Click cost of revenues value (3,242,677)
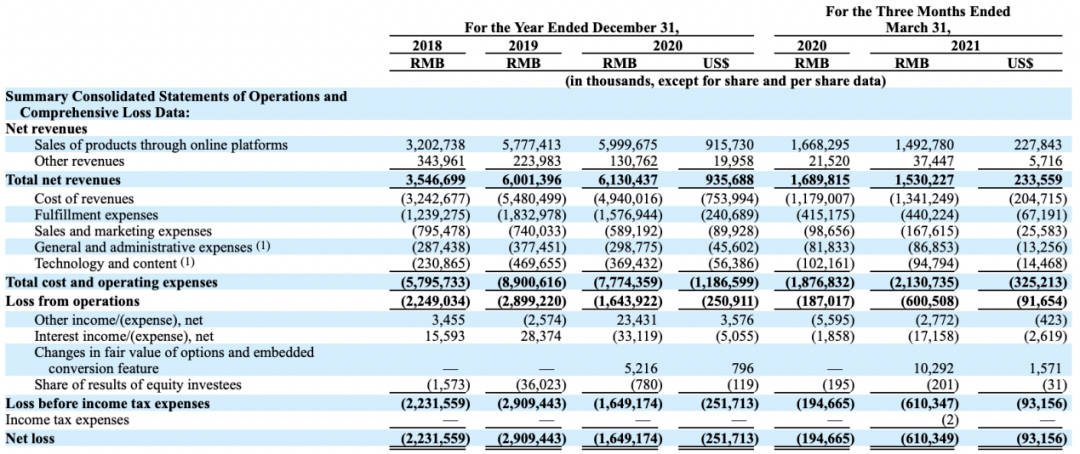Screen dimensions: 1080x454 pyautogui.click(x=434, y=198)
